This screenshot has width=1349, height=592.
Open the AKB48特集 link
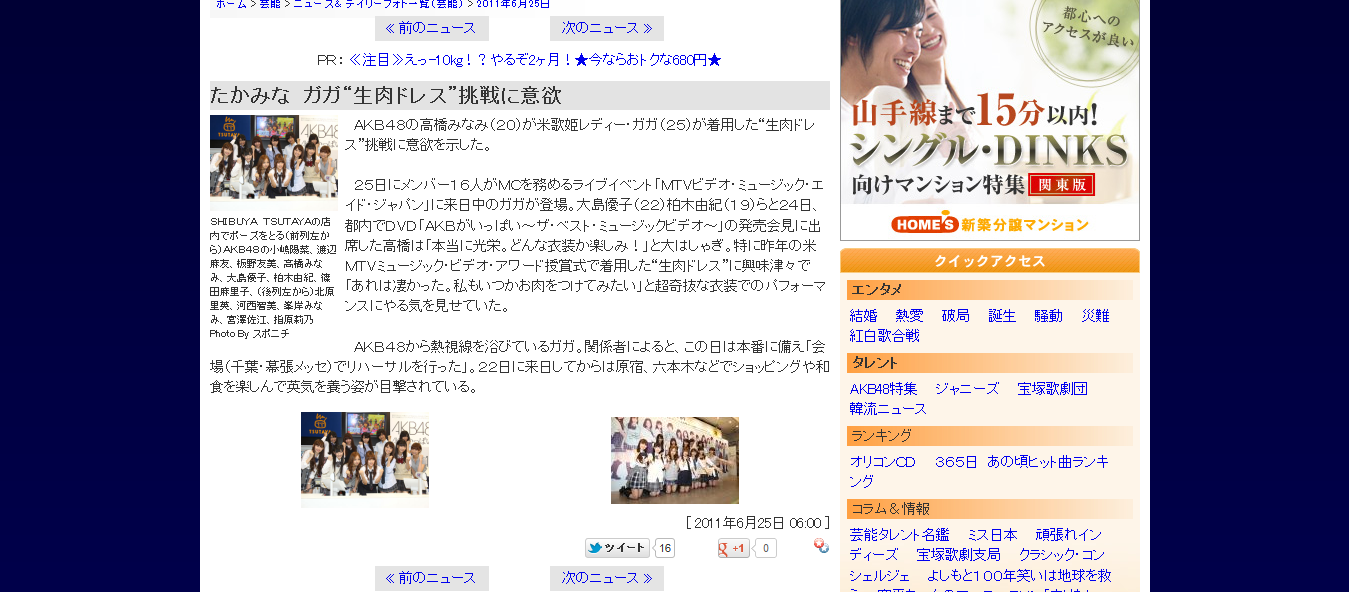884,389
